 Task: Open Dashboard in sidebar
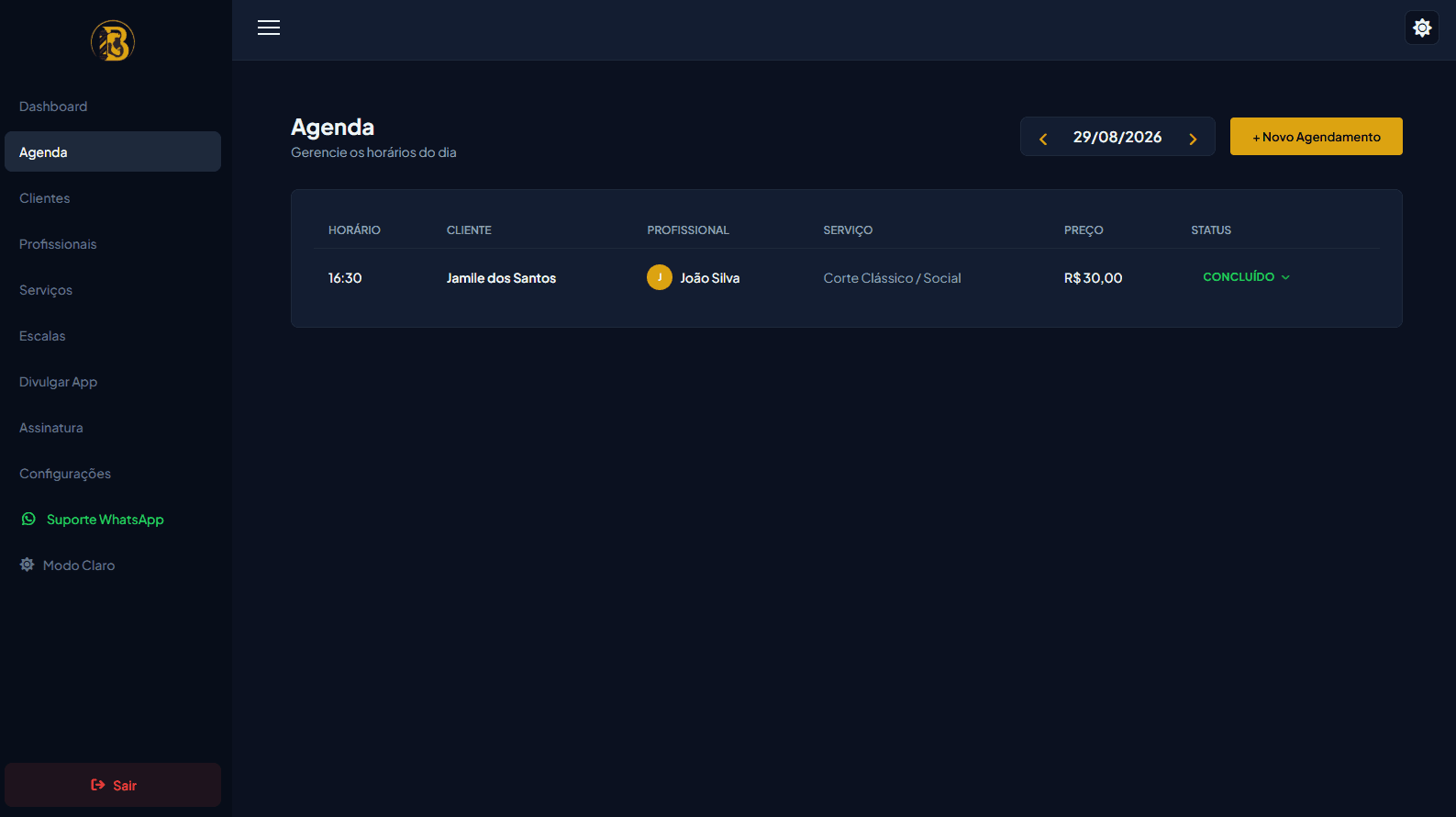(x=53, y=106)
